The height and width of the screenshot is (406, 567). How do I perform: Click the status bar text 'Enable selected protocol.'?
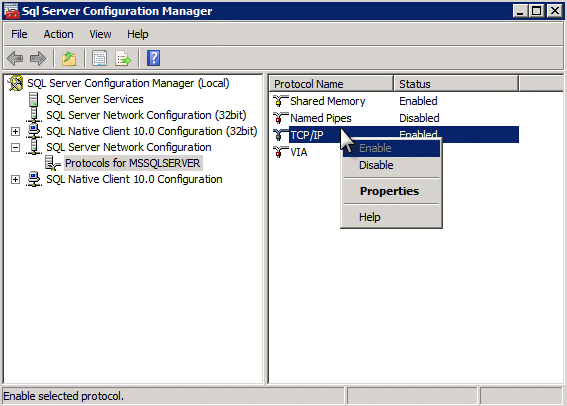[63, 396]
